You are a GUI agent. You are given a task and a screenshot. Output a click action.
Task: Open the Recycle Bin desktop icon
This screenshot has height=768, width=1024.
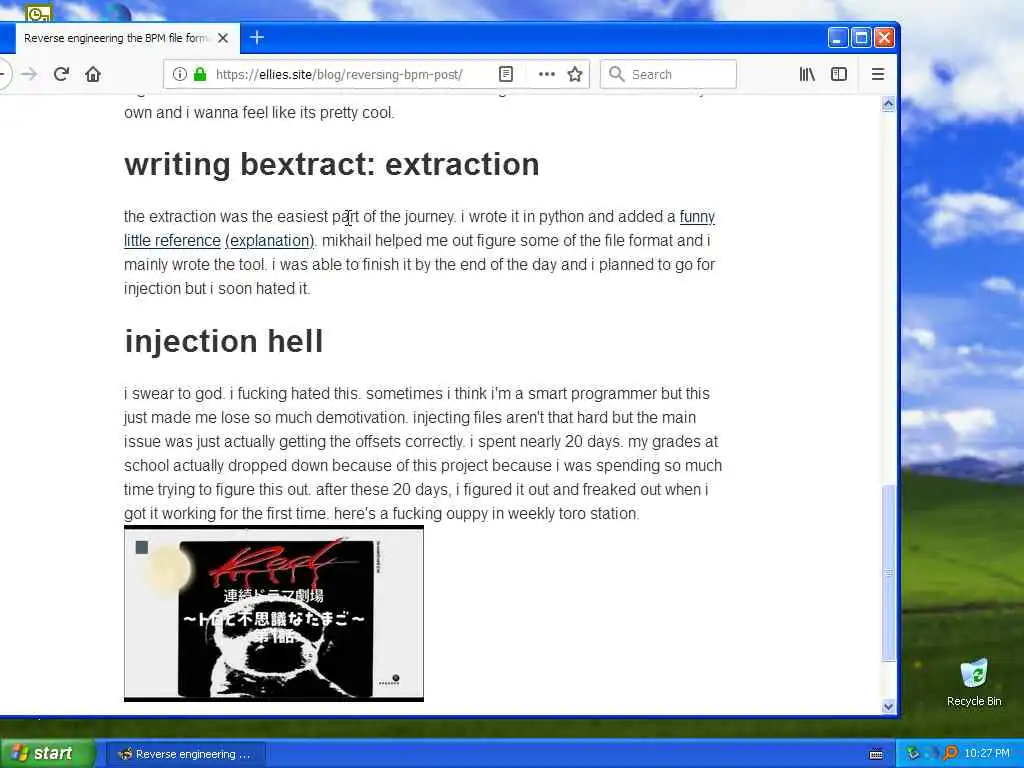(974, 682)
